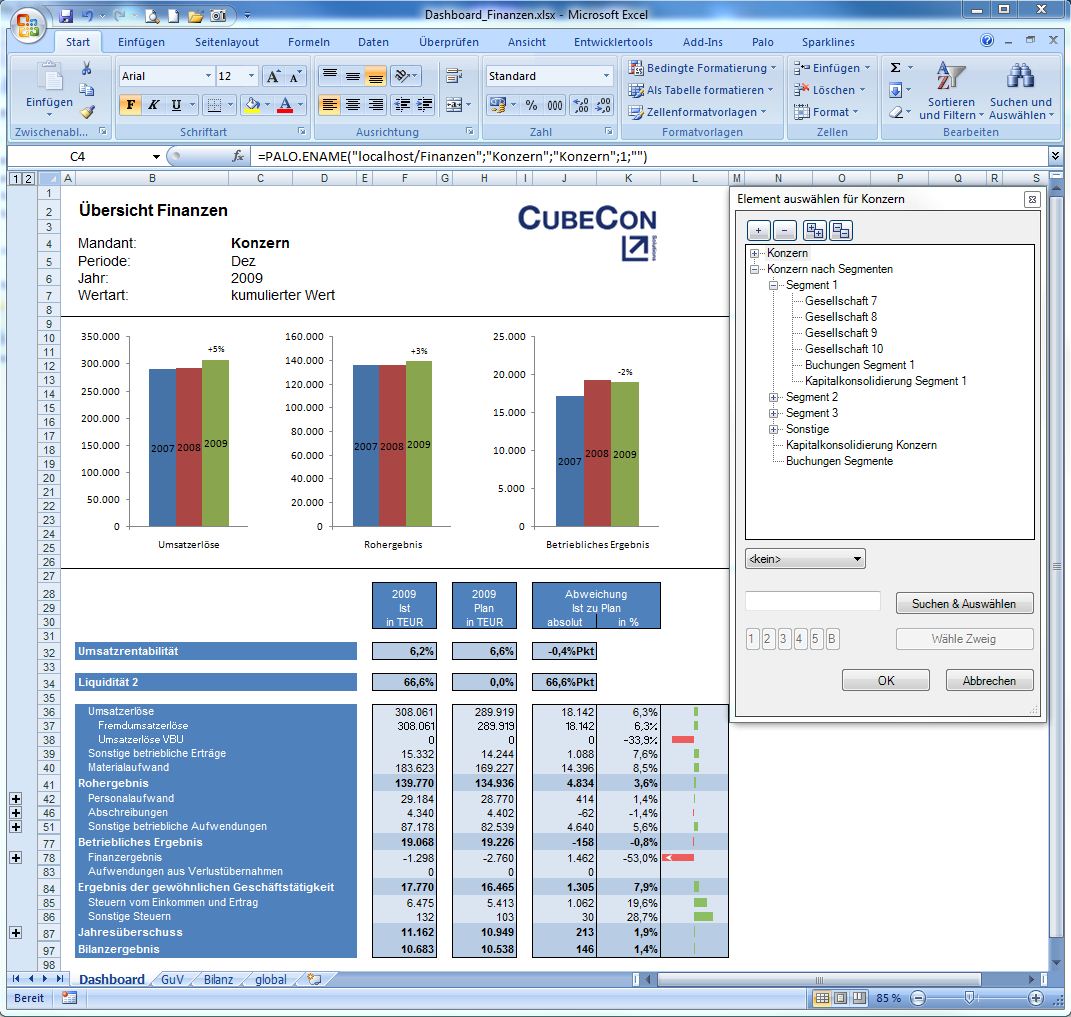Image resolution: width=1071 pixels, height=1017 pixels.
Task: Open the Formeln ribbon tab
Action: 308,42
